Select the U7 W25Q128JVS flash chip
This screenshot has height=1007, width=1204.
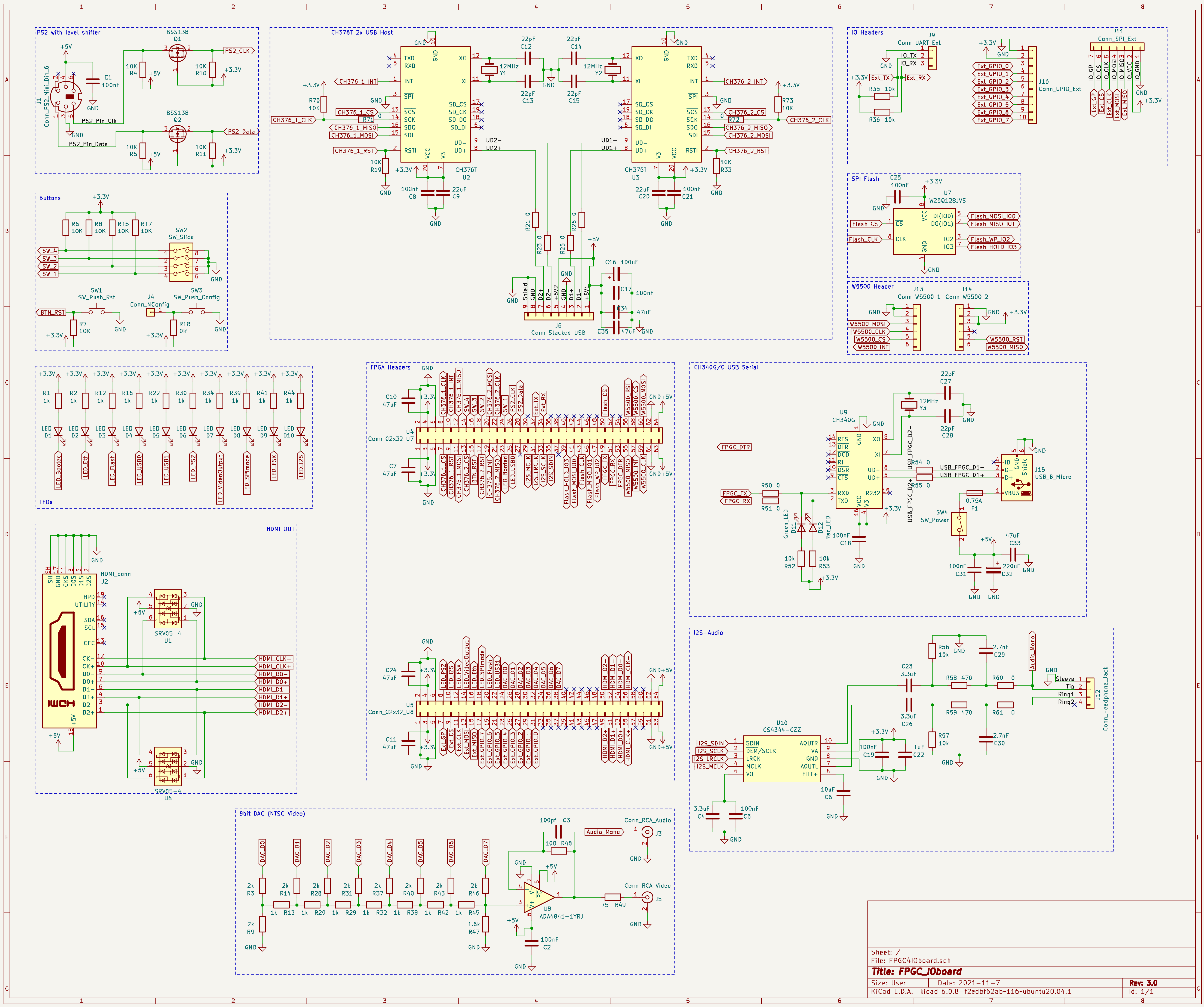click(924, 232)
